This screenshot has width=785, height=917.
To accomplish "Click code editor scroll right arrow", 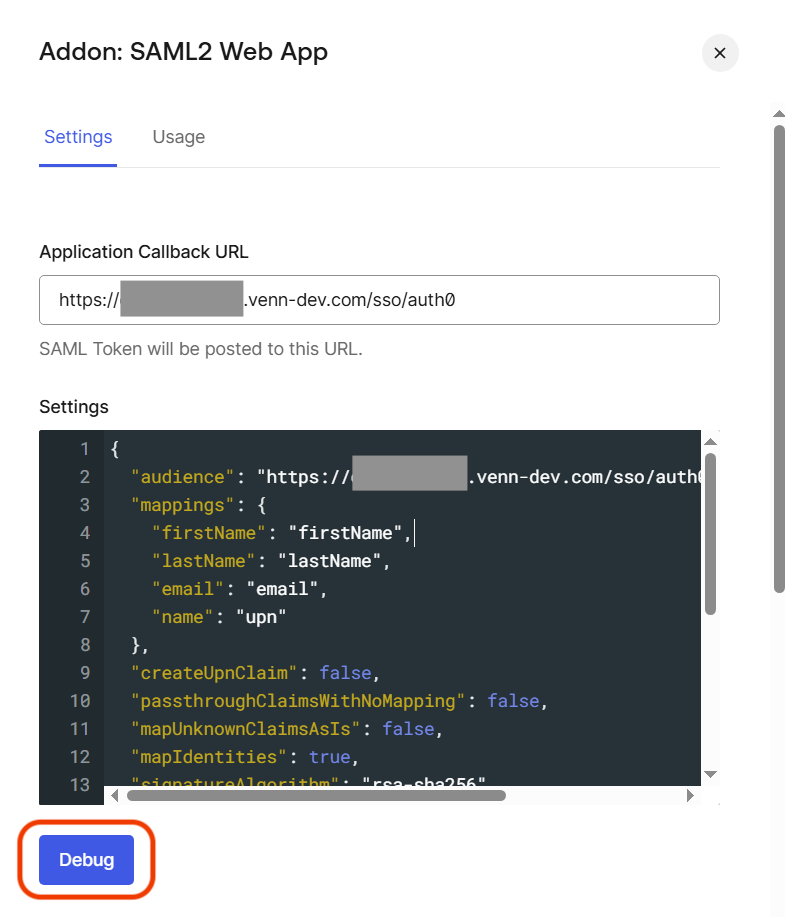I will pyautogui.click(x=690, y=795).
